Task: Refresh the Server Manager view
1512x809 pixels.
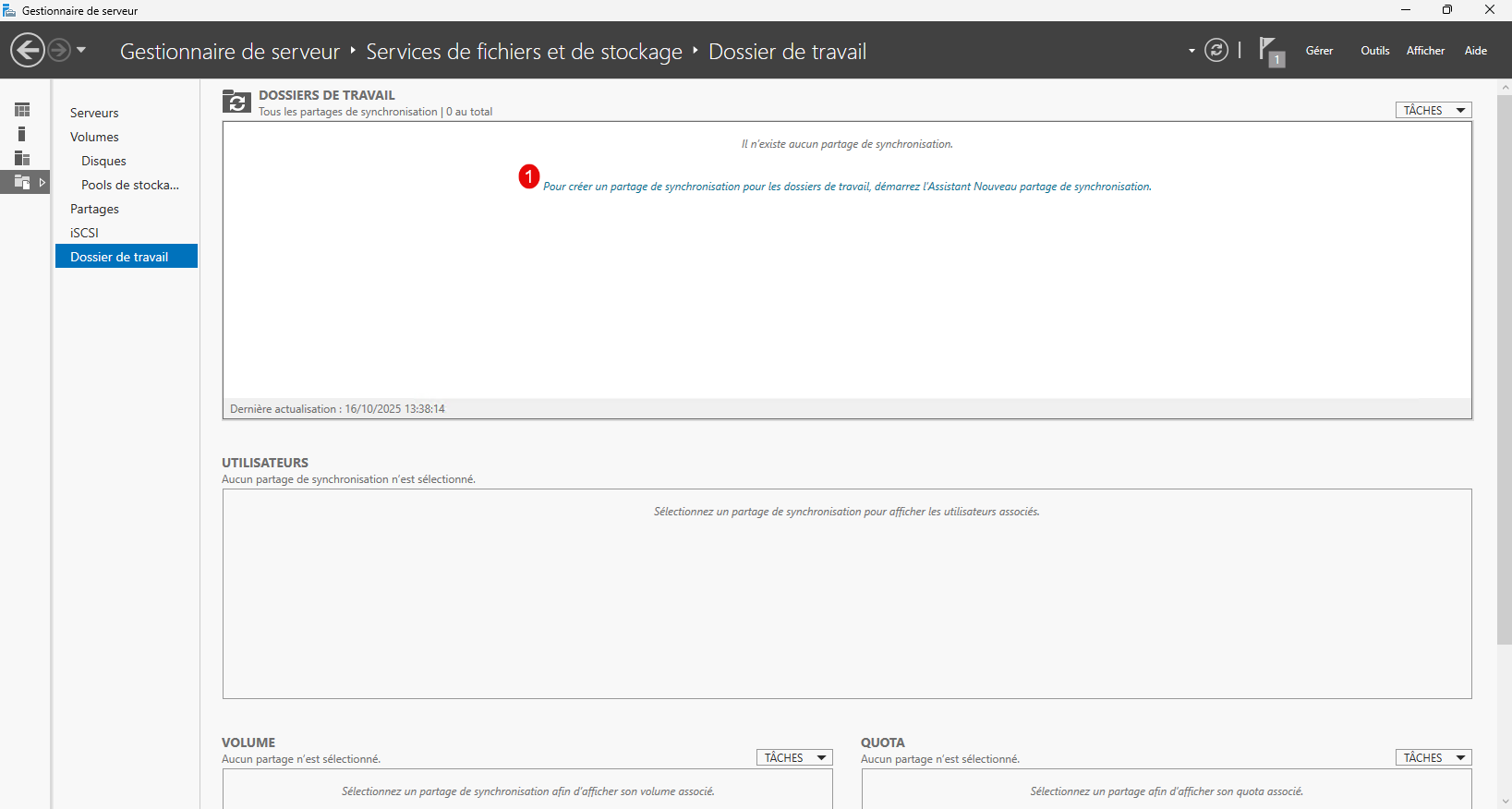Action: pos(1216,51)
